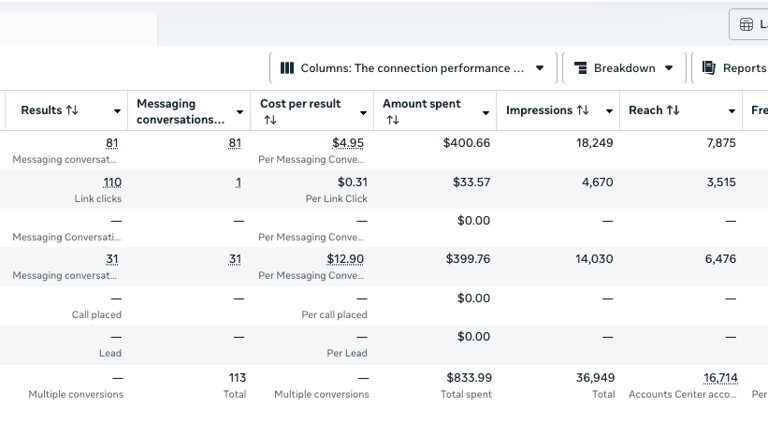Open Messaging conversations column options arrow

click(240, 111)
